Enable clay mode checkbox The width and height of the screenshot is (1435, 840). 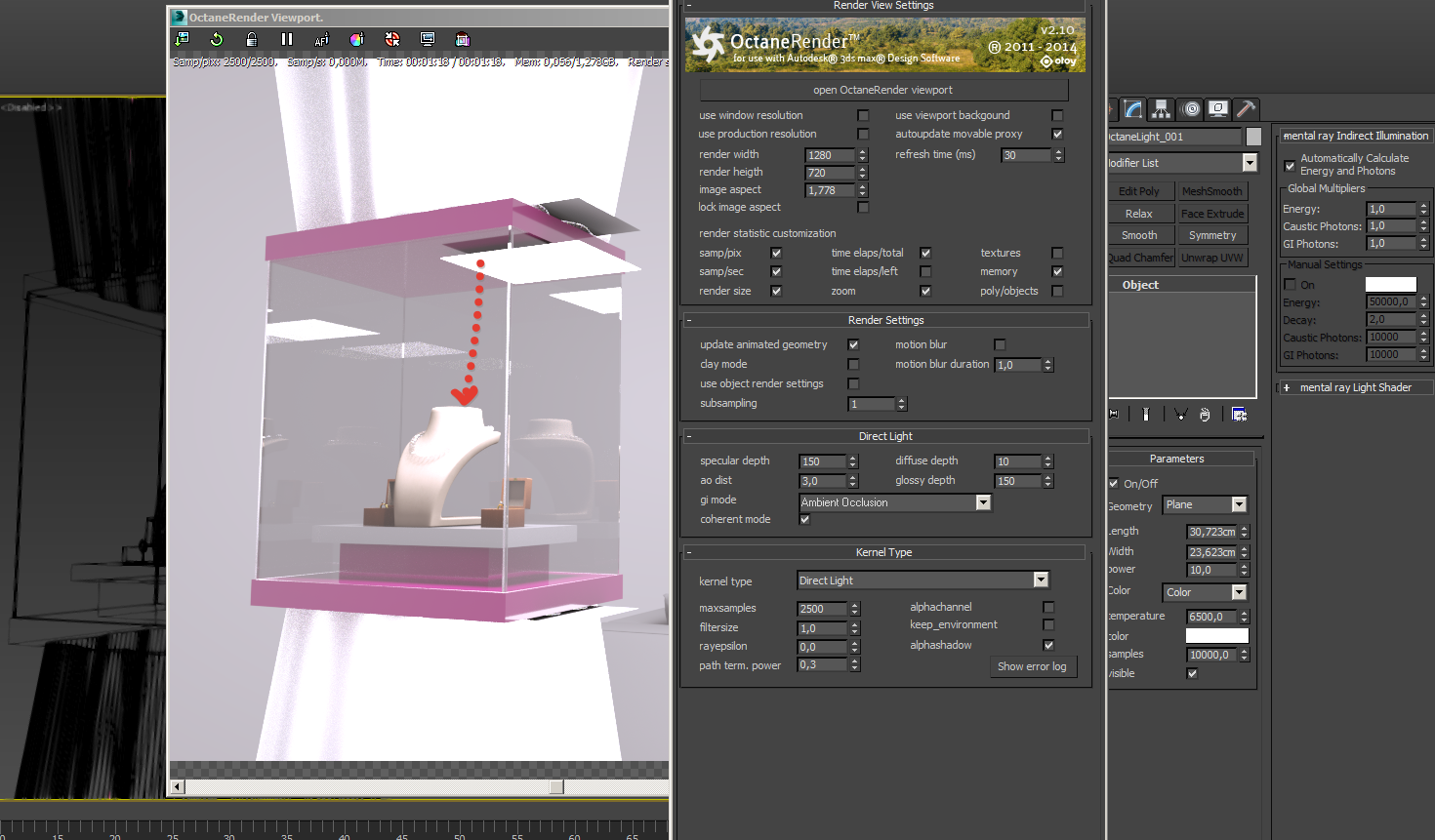pos(853,364)
